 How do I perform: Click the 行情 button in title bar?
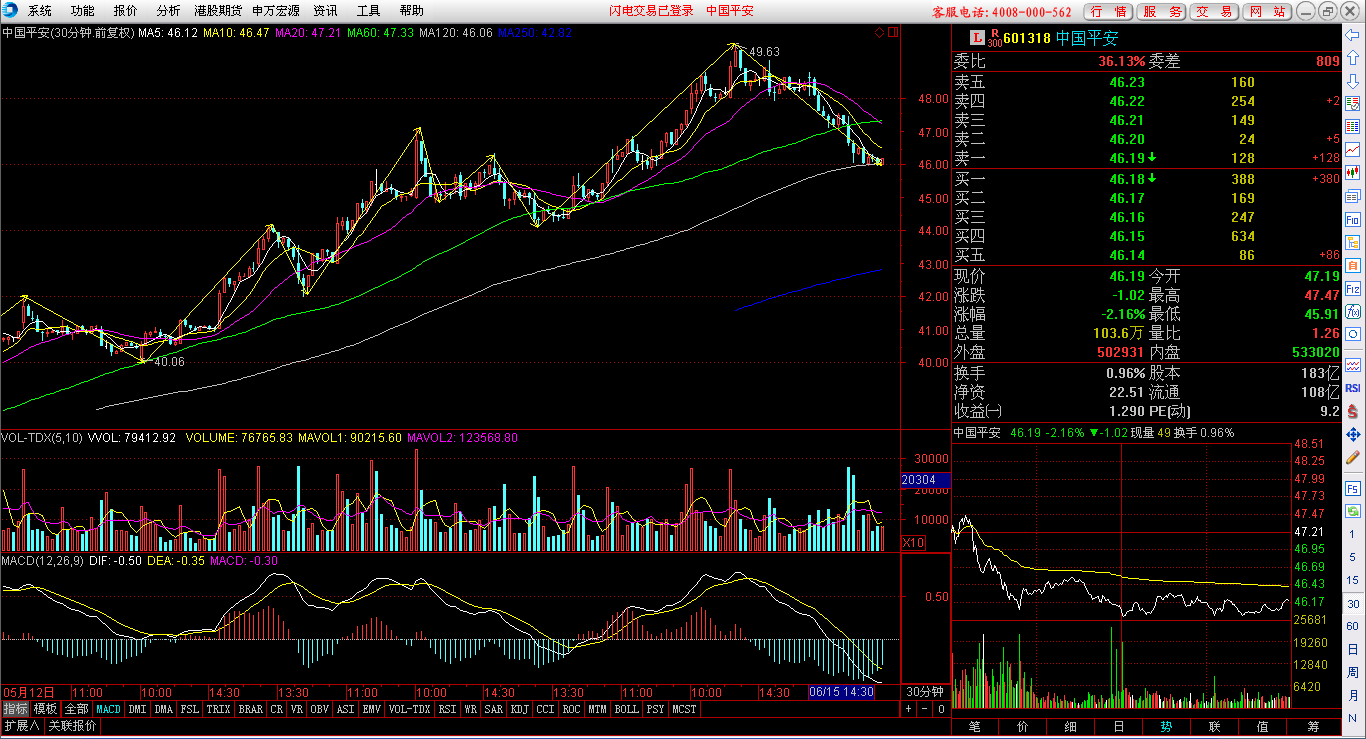1109,11
